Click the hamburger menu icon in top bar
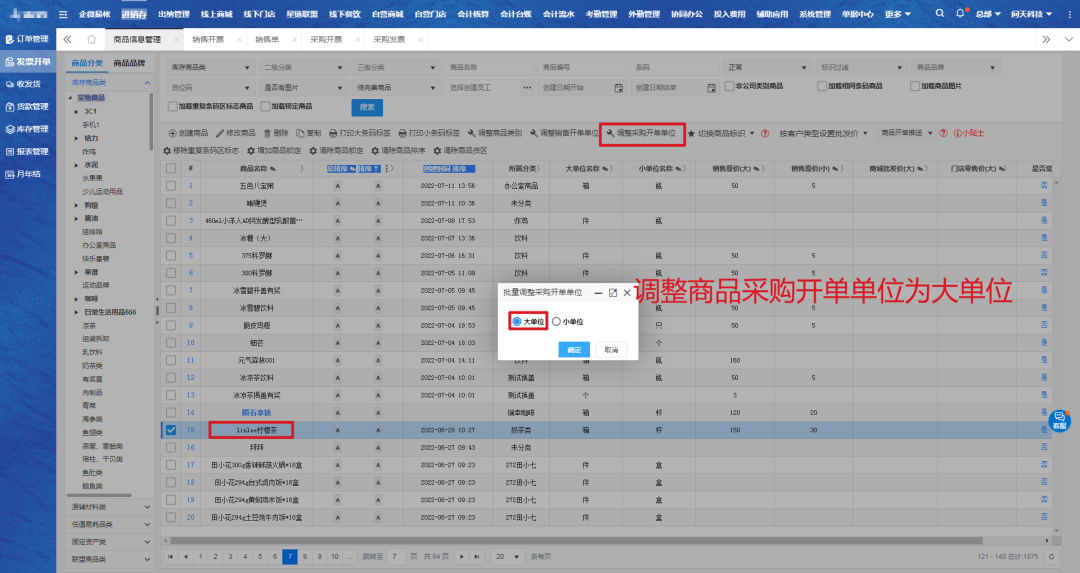Image resolution: width=1080 pixels, height=573 pixels. coord(64,14)
